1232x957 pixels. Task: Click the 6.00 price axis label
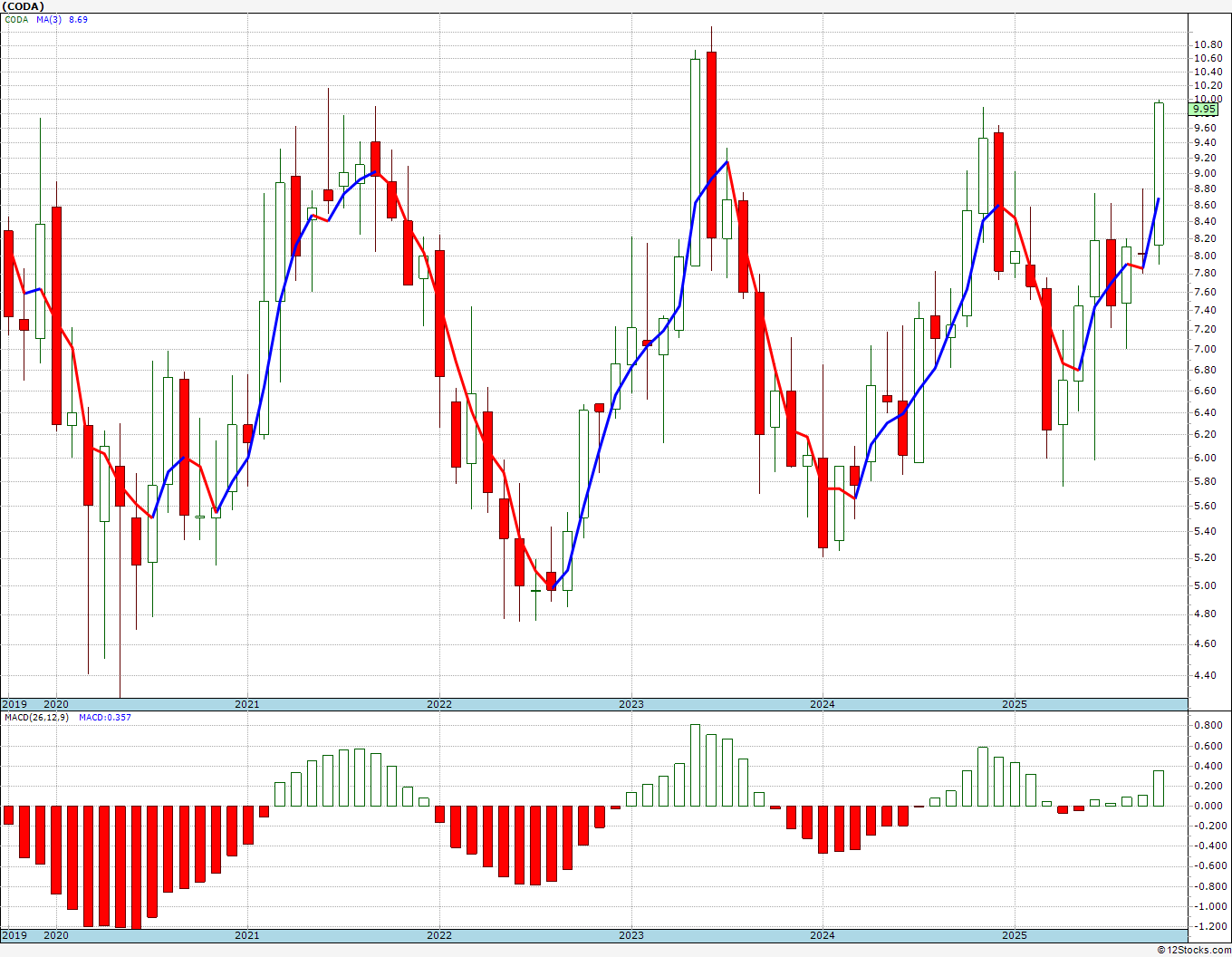click(1205, 458)
